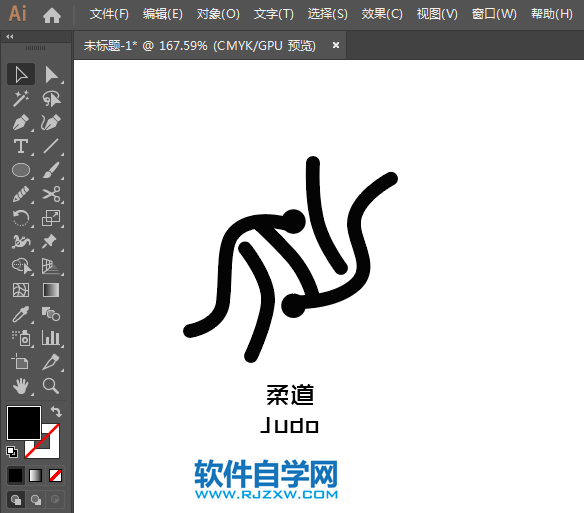Apply Gradient mode button below swatches
Viewport: 584px width, 513px height.
[x=35, y=475]
